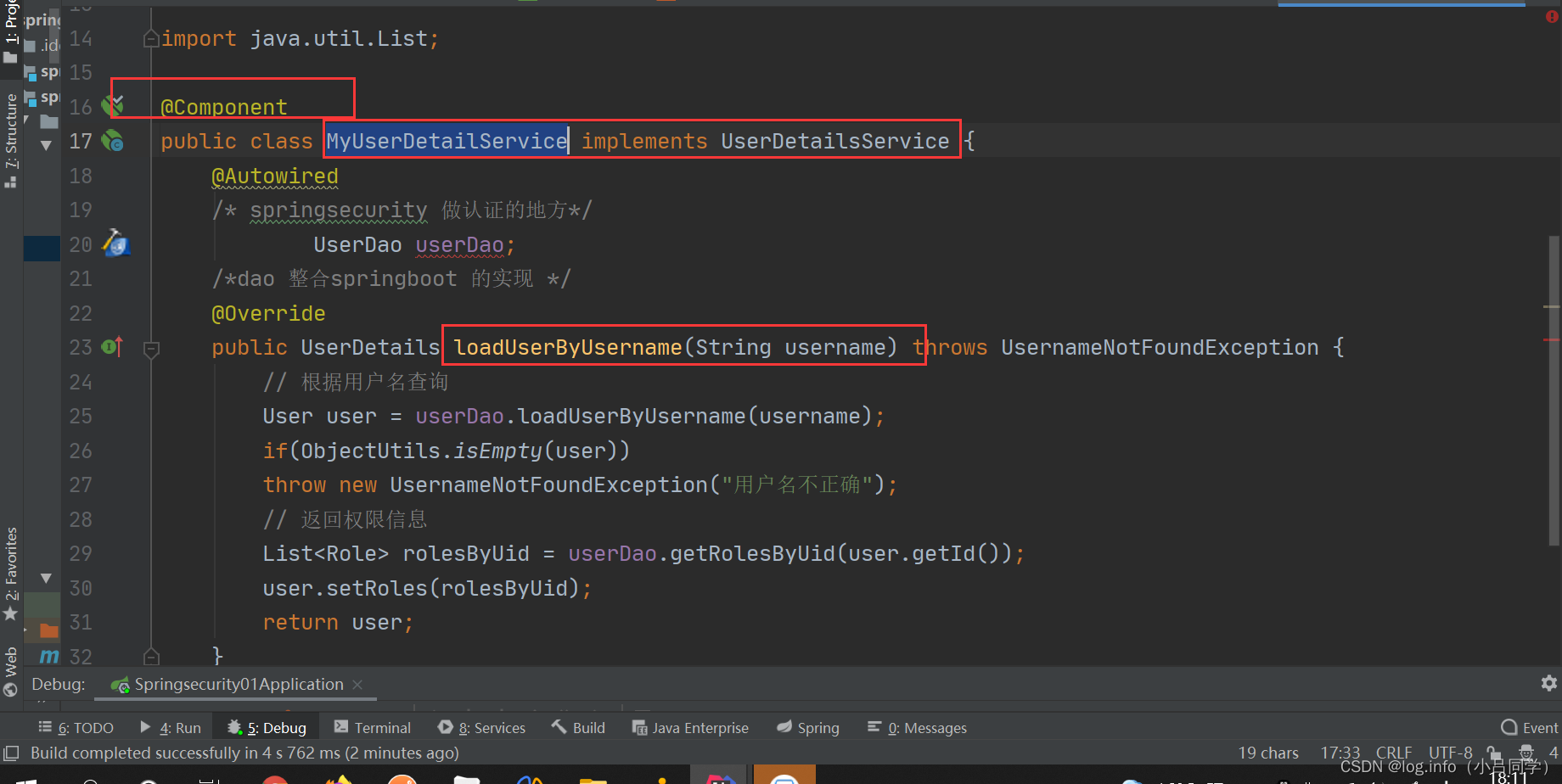1562x784 pixels.
Task: Open the Java Enterprise tool window
Action: [x=690, y=727]
